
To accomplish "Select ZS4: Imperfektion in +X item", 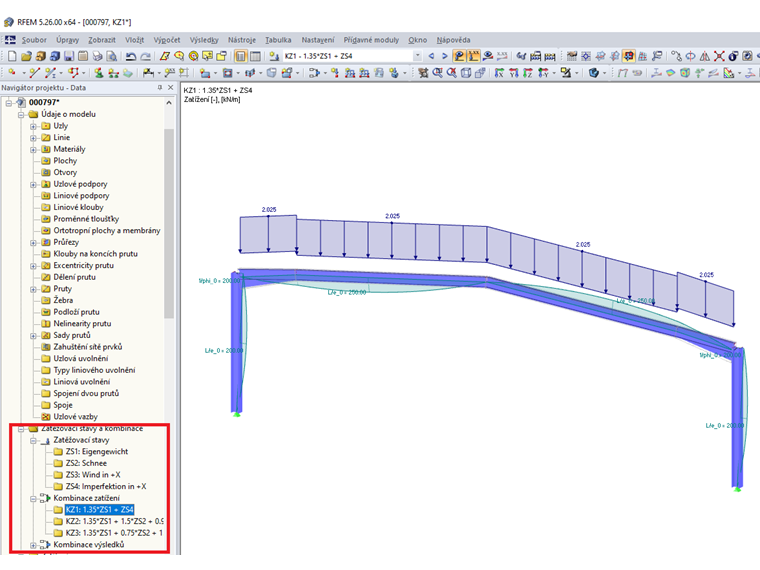I will (106, 487).
